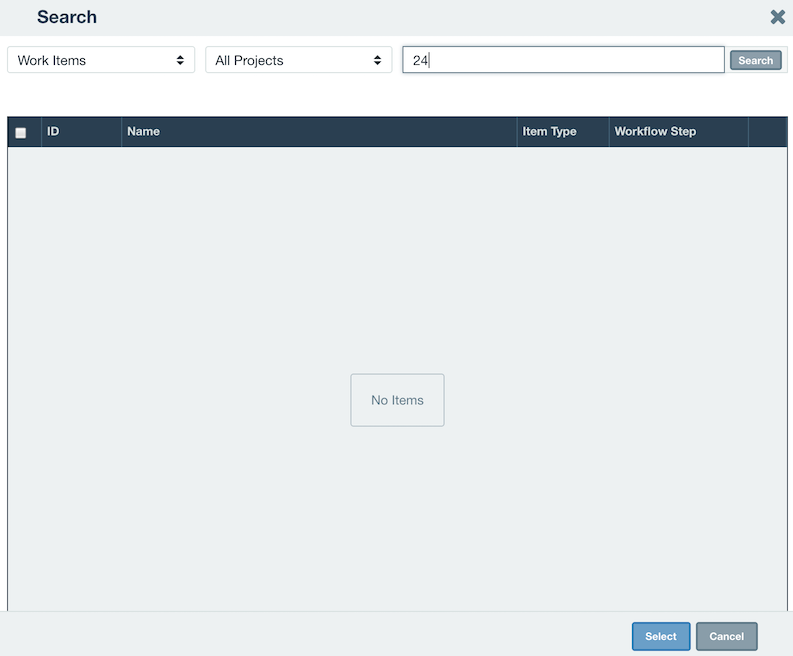Sort by the Name column header
Screen dimensions: 793x656
[319, 132]
